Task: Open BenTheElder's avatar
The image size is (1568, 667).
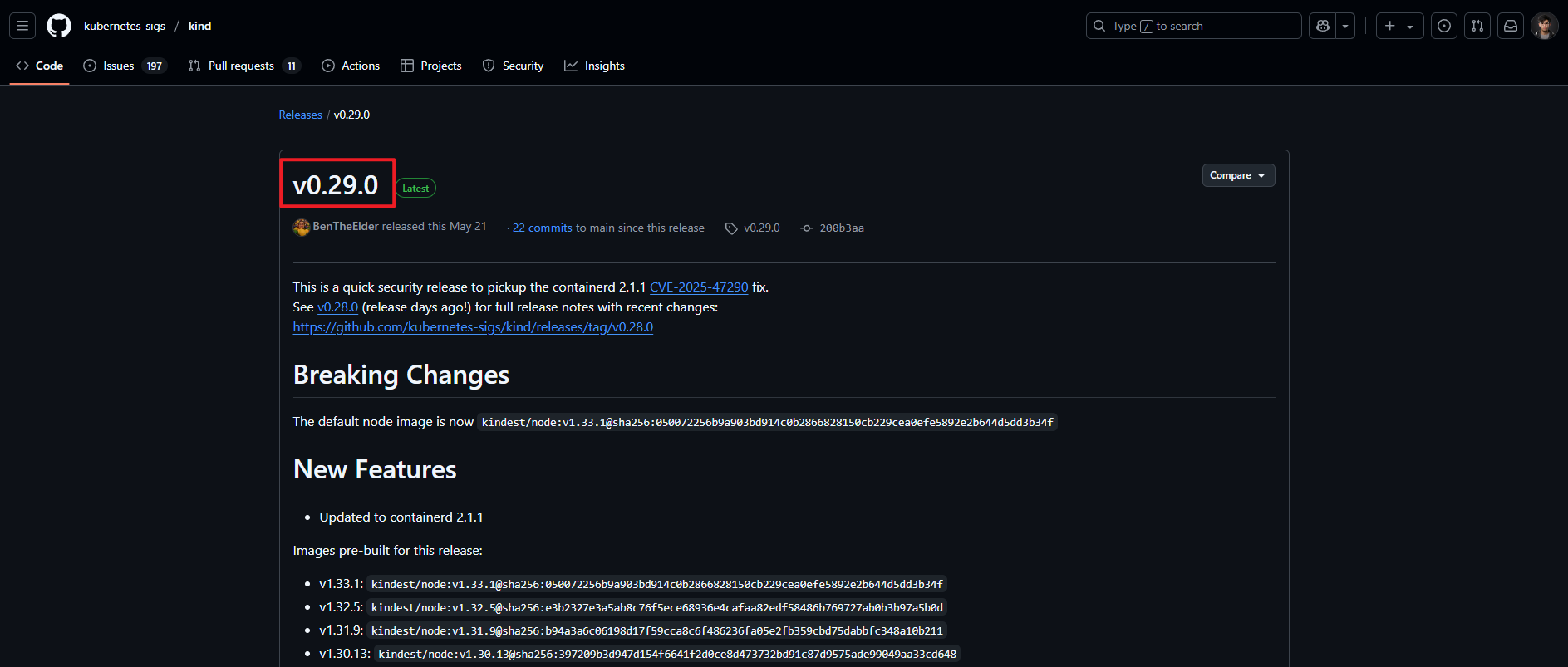Action: pyautogui.click(x=302, y=227)
